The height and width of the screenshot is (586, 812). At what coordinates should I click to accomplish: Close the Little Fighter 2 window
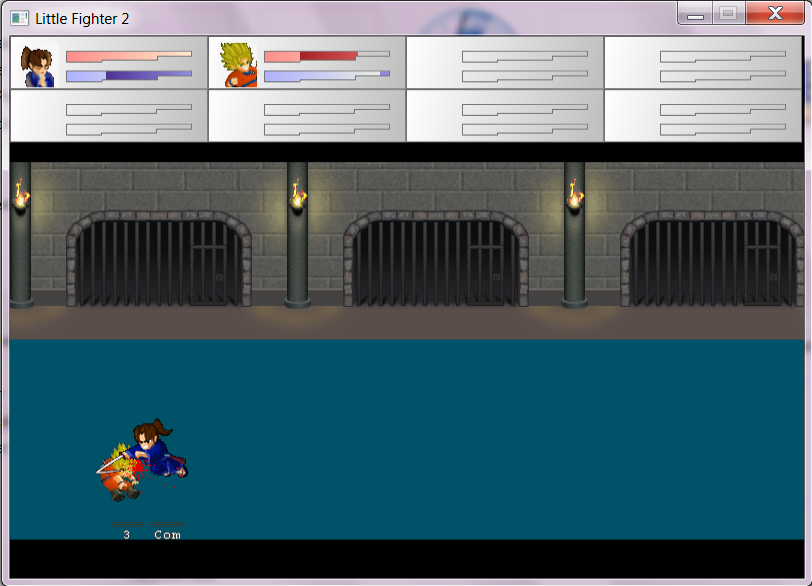(x=775, y=13)
